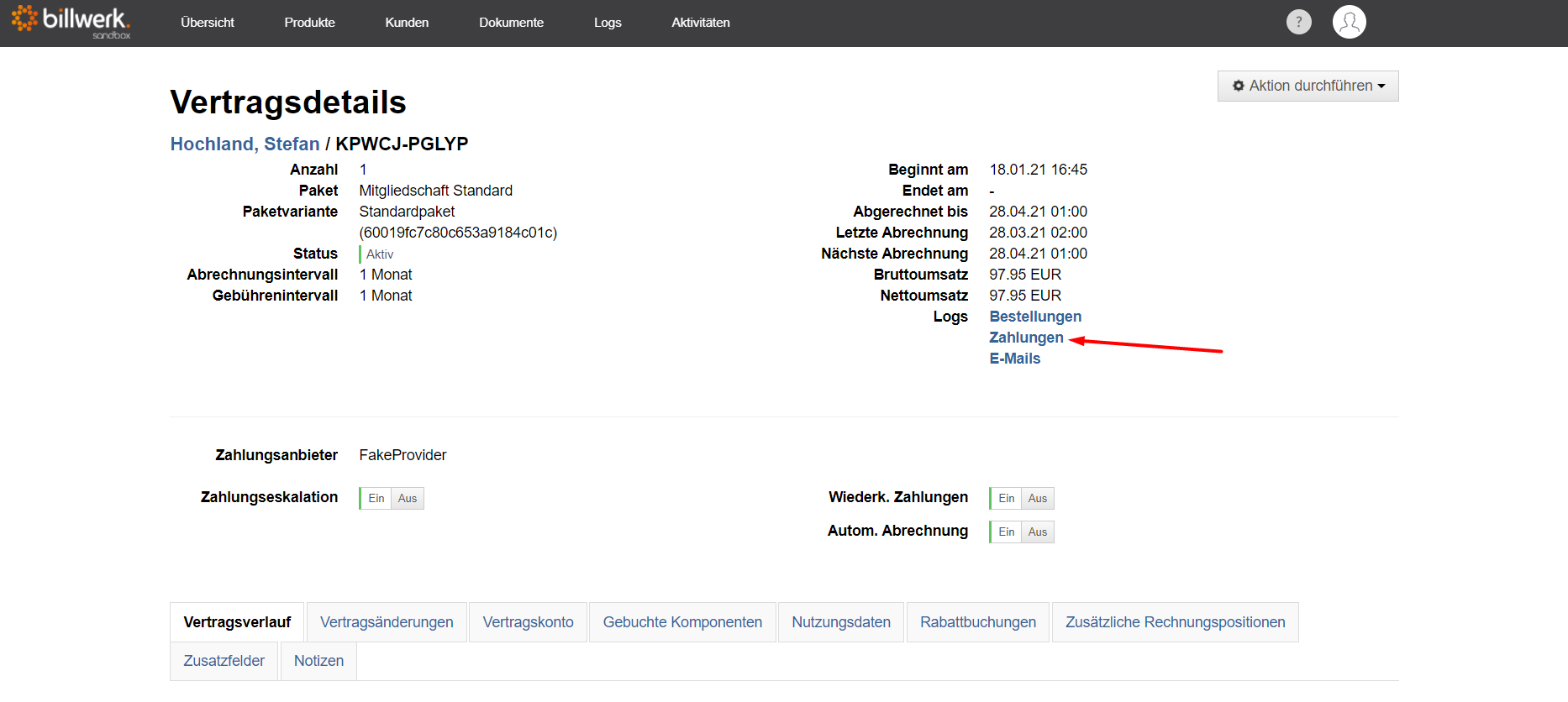Open the Bestellungen logs link

point(1035,317)
